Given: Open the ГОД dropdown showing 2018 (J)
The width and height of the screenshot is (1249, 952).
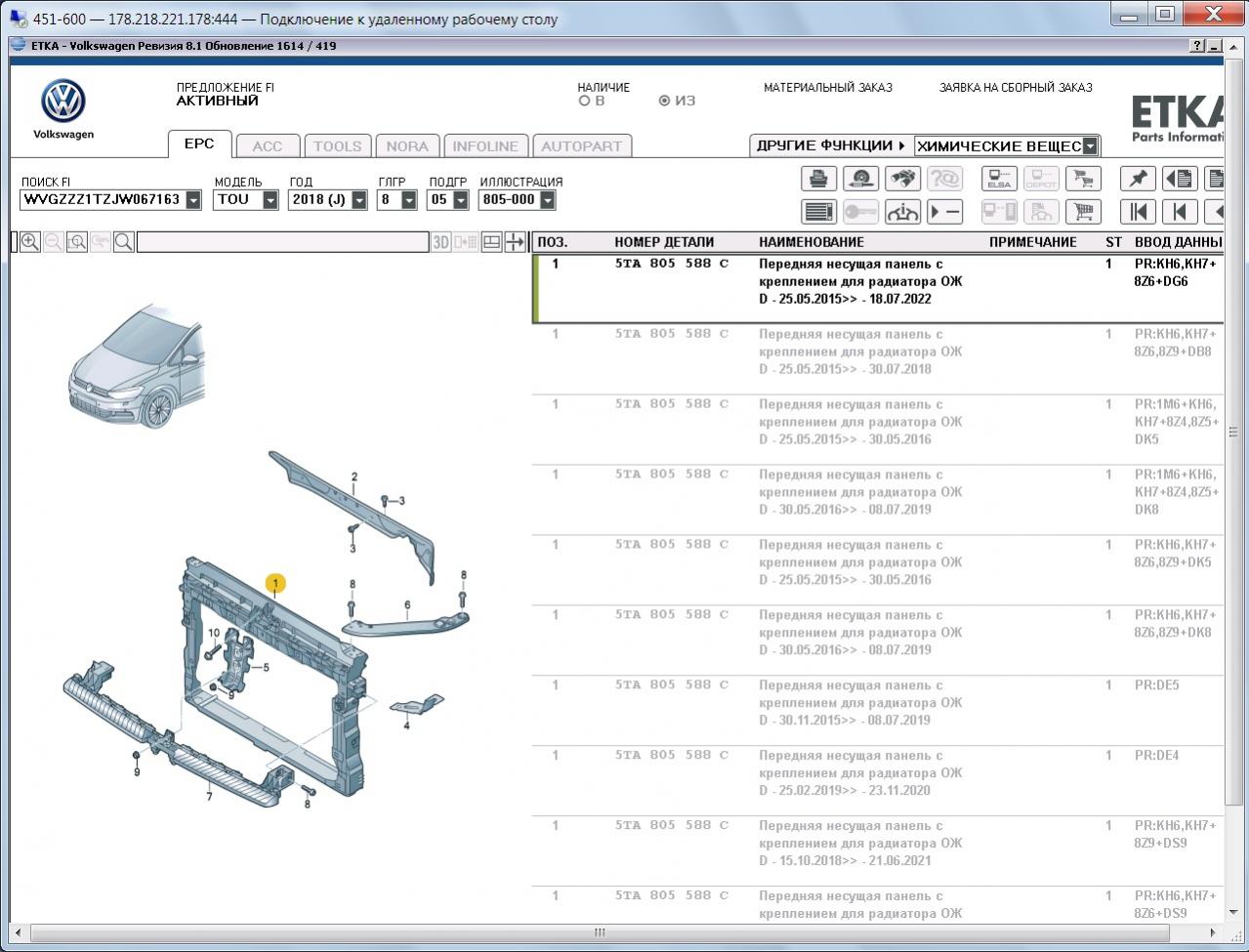Looking at the screenshot, I should coord(359,200).
